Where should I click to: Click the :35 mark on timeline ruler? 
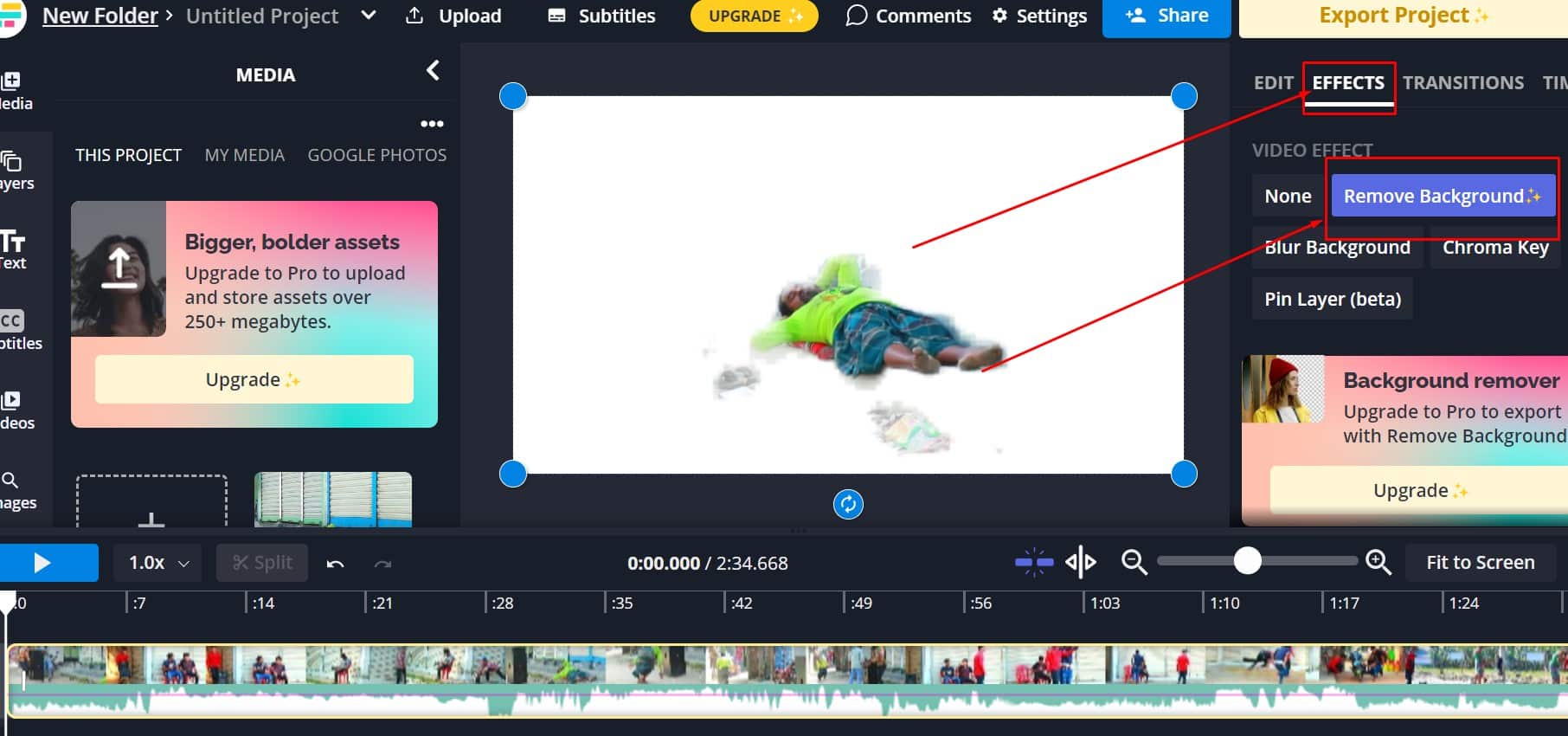[x=621, y=604]
